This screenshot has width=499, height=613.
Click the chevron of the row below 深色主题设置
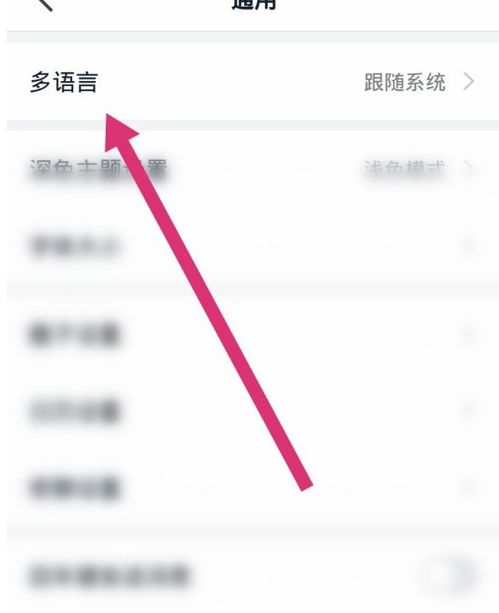click(x=468, y=246)
